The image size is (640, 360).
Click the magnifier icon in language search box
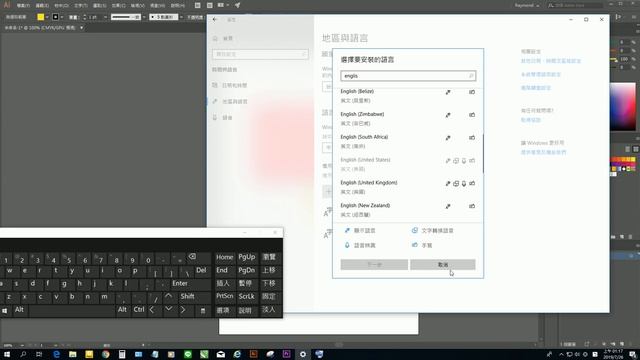tap(471, 76)
